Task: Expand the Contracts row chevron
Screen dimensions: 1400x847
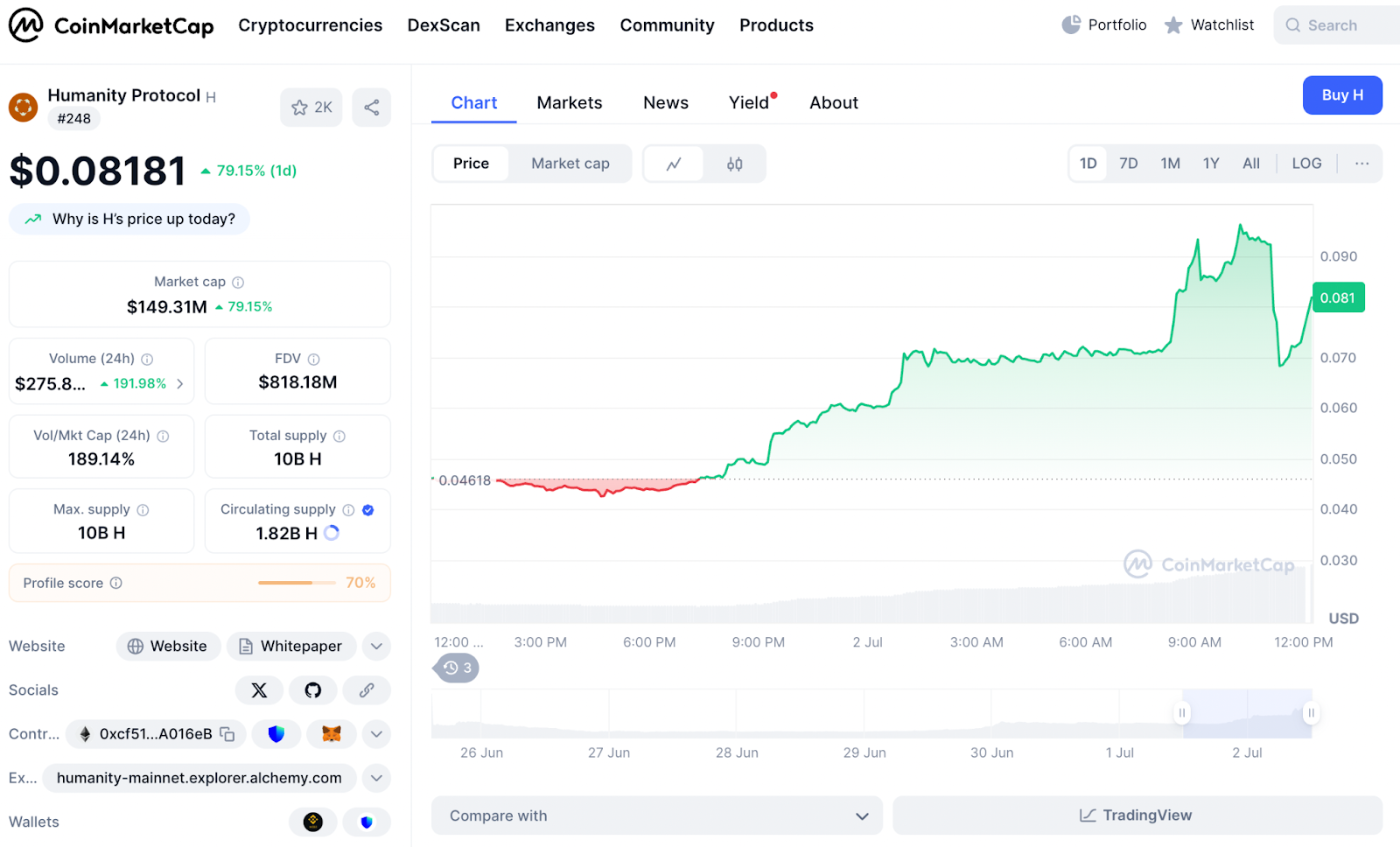Action: [376, 734]
